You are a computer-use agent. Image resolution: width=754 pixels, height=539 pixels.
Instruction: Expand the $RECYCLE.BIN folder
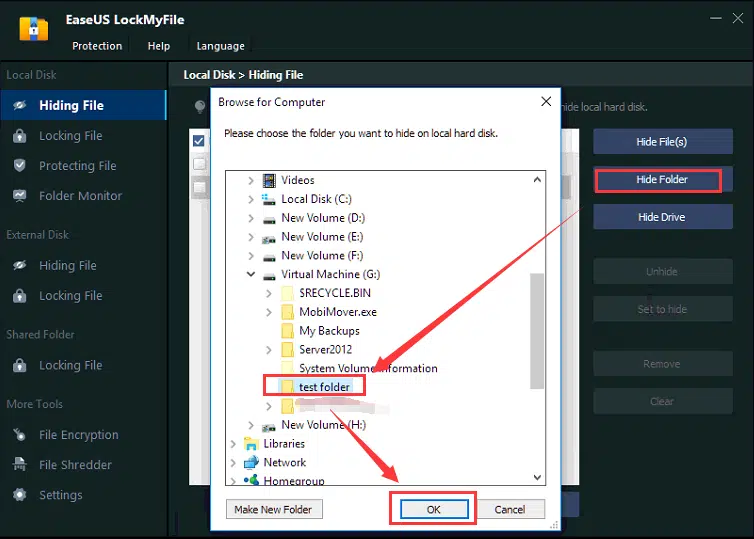(x=269, y=293)
